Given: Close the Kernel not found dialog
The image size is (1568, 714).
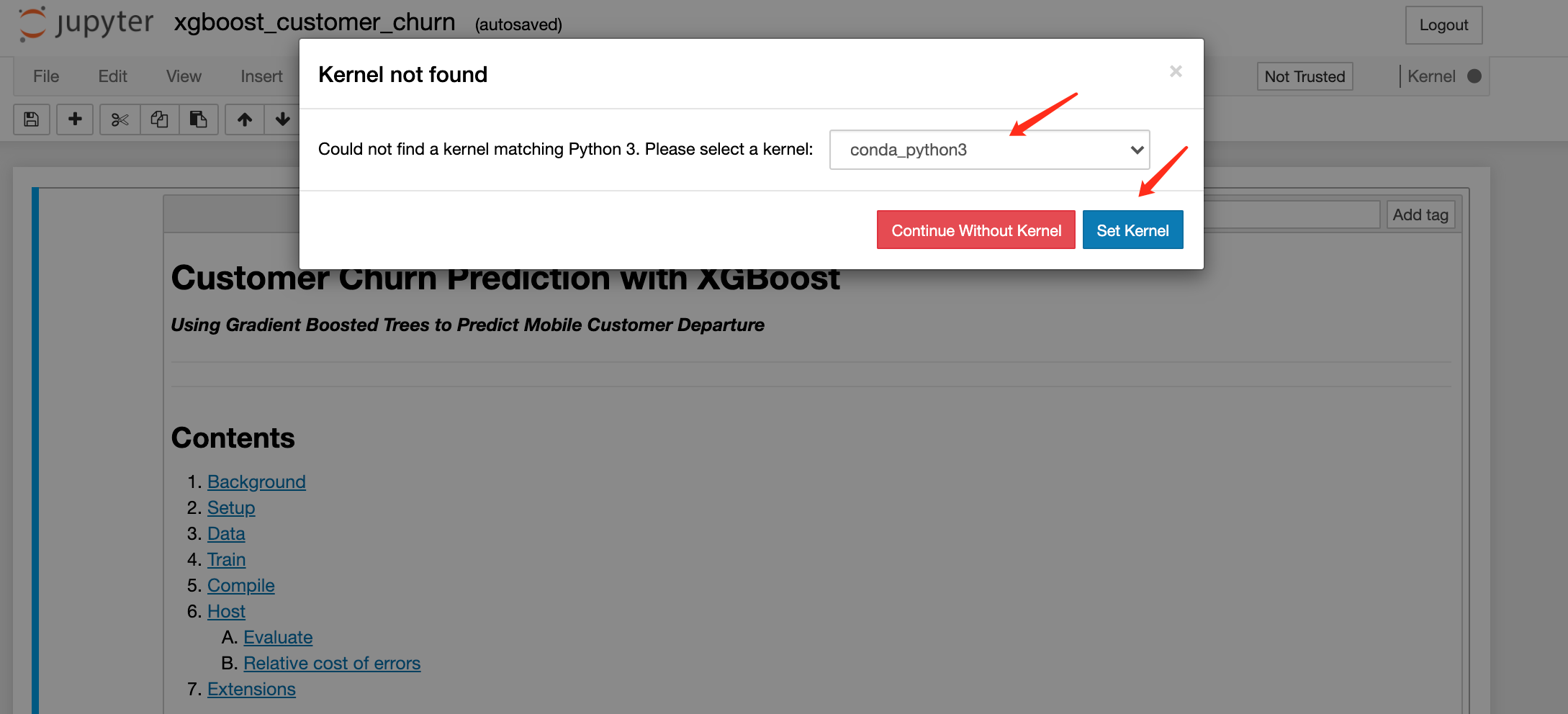Looking at the screenshot, I should coord(1176,71).
